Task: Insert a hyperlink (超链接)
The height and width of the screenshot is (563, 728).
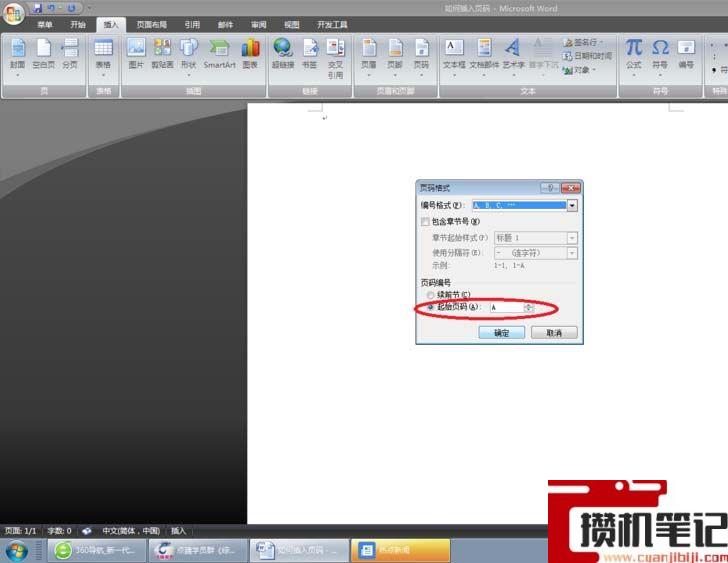Action: 283,55
